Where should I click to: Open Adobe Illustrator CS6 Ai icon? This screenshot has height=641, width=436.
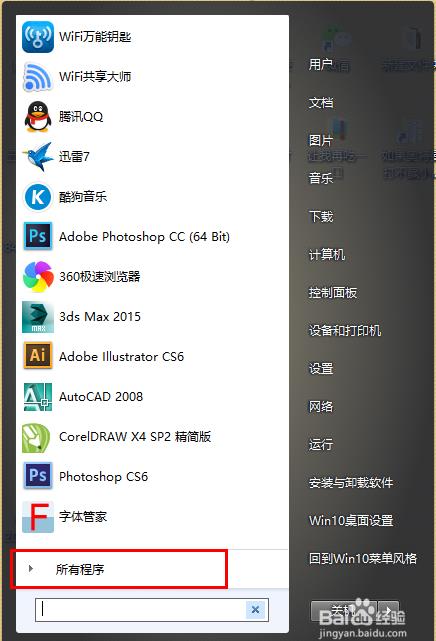coord(38,356)
